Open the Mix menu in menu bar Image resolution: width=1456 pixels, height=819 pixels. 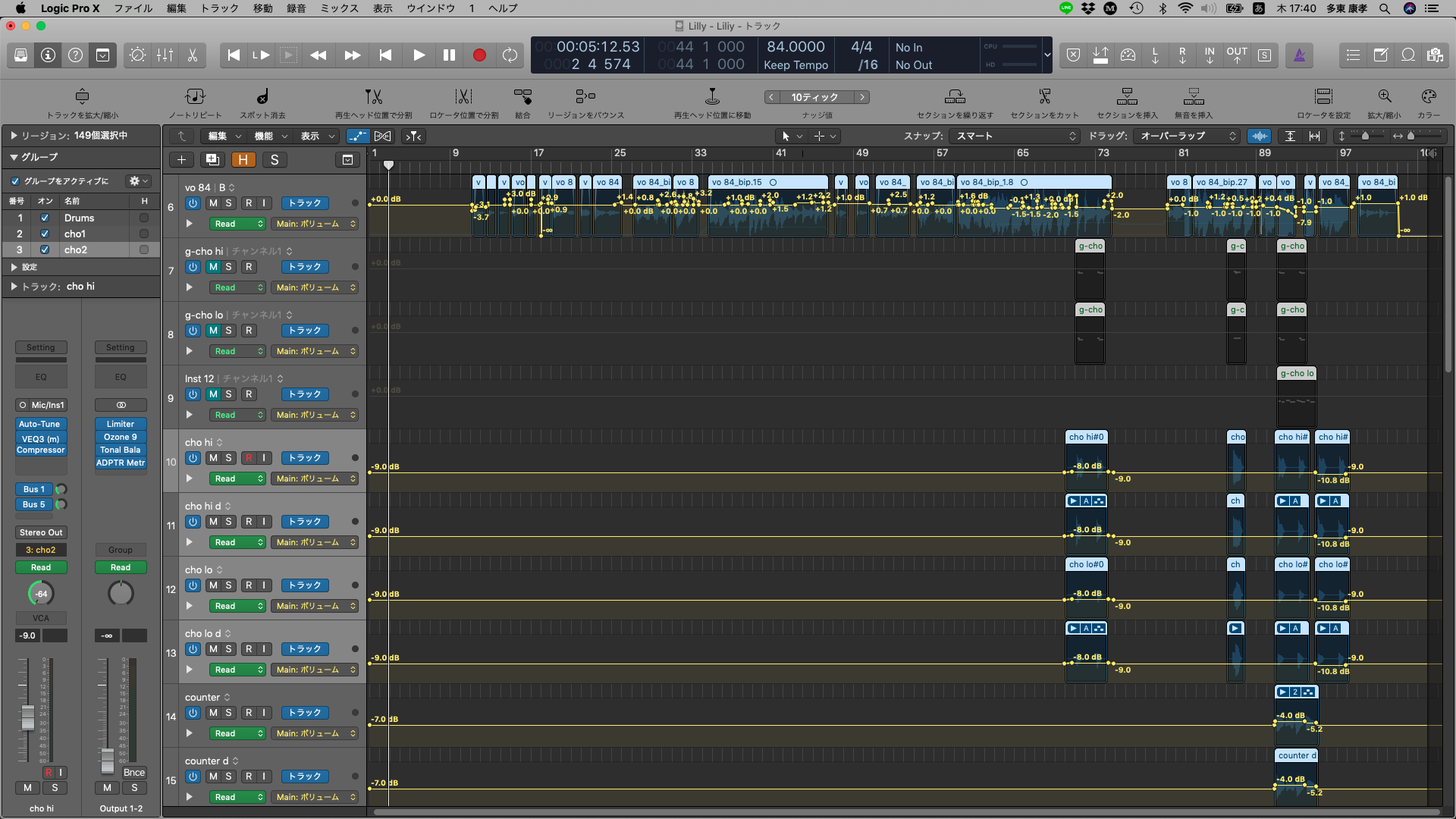(x=339, y=8)
